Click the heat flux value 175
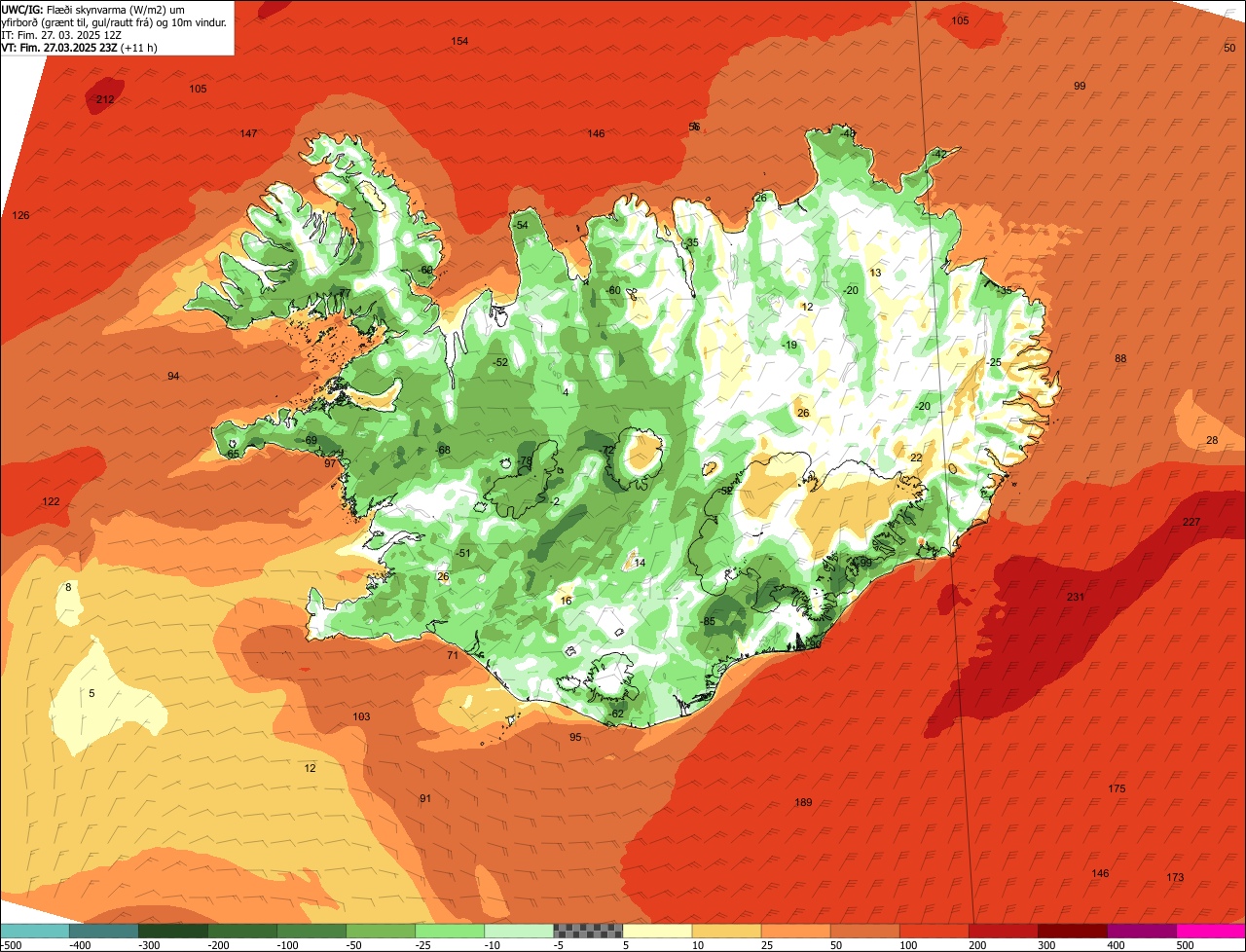Image resolution: width=1246 pixels, height=952 pixels. point(1117,788)
